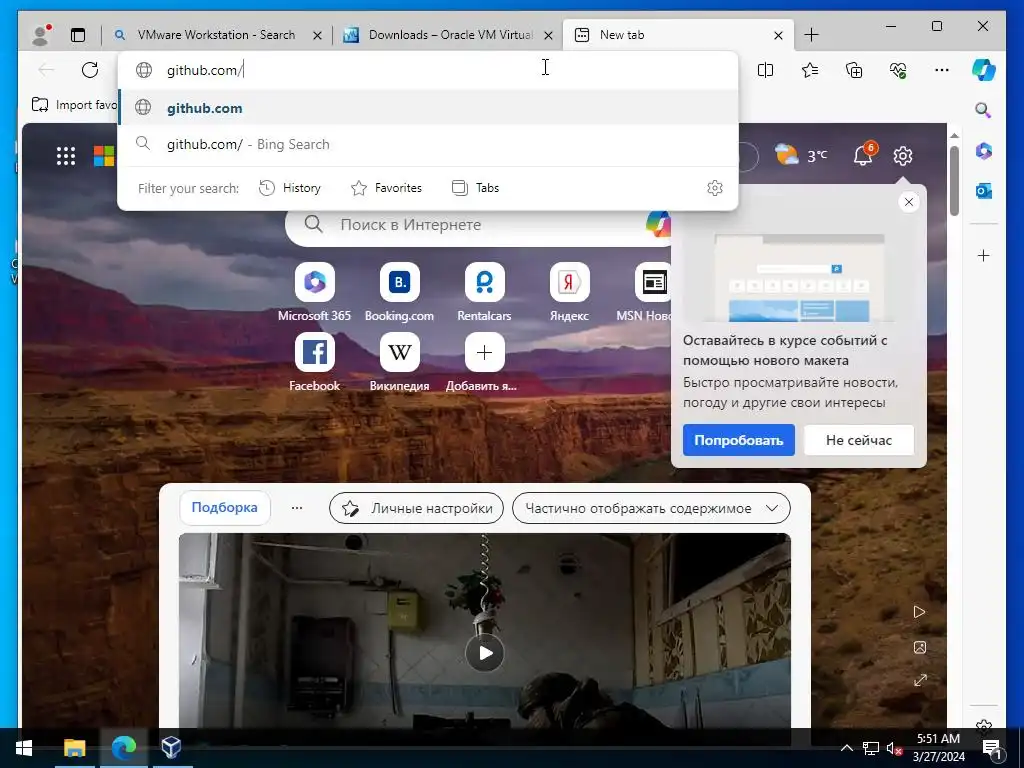Viewport: 1024px width, 768px height.
Task: Open Outlook icon in sidebar
Action: click(x=984, y=191)
